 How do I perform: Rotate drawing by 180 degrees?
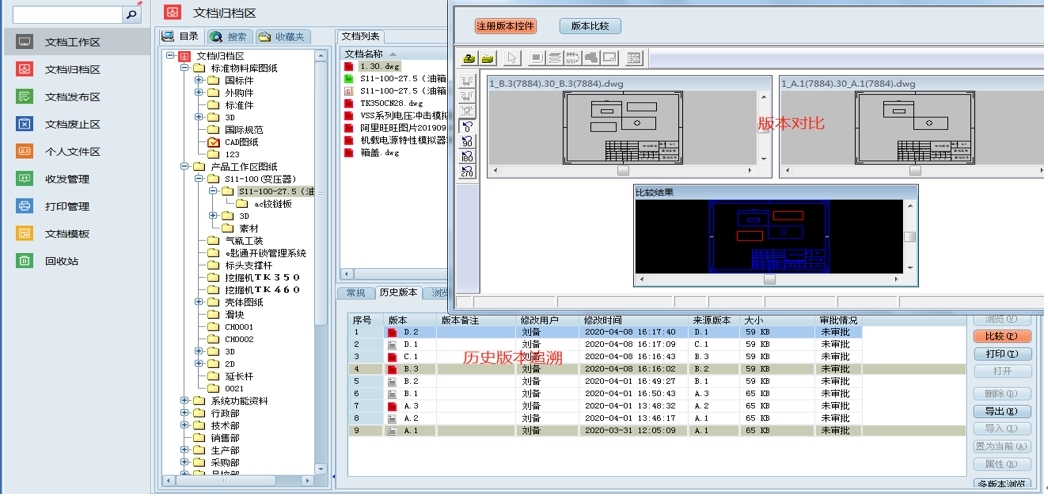pyautogui.click(x=468, y=157)
